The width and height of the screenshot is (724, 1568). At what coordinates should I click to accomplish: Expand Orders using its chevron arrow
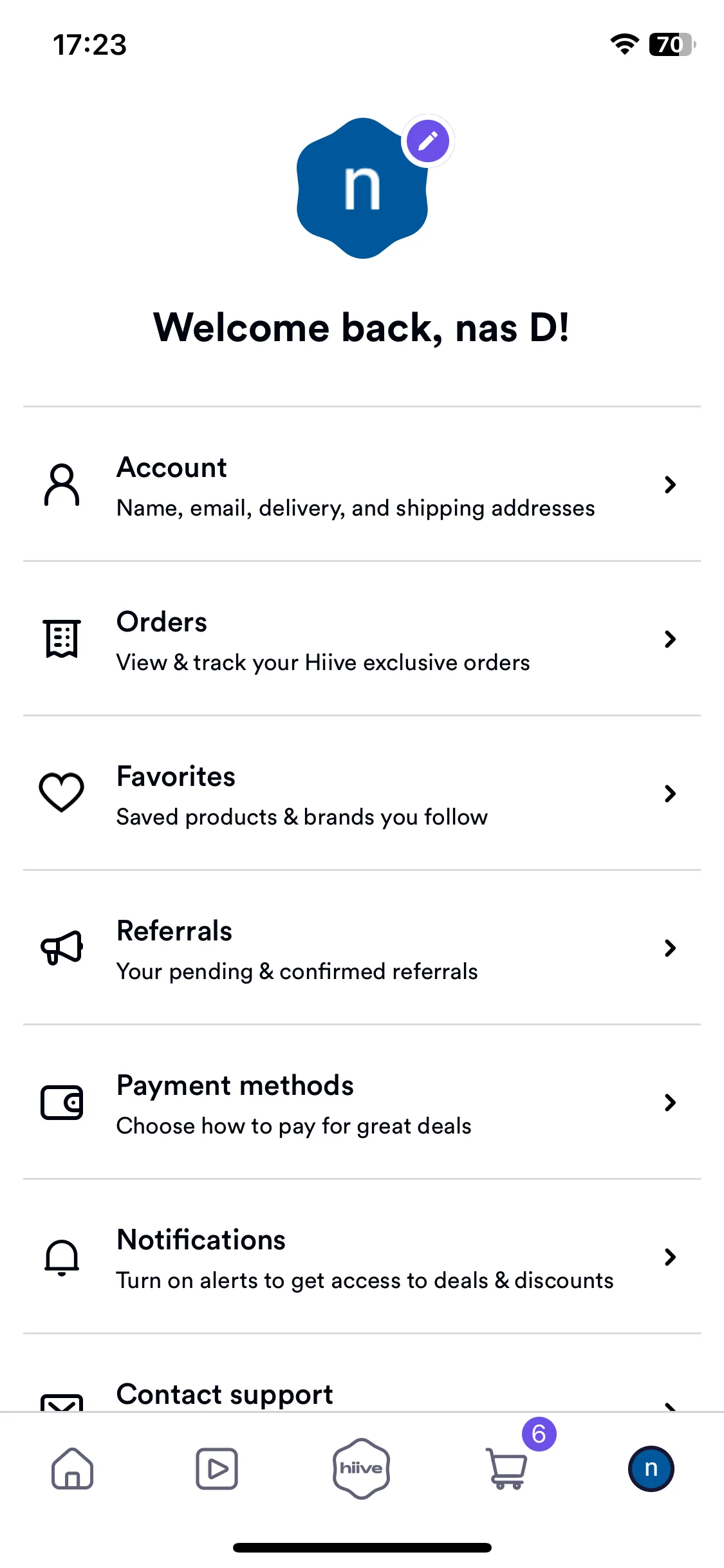point(670,639)
